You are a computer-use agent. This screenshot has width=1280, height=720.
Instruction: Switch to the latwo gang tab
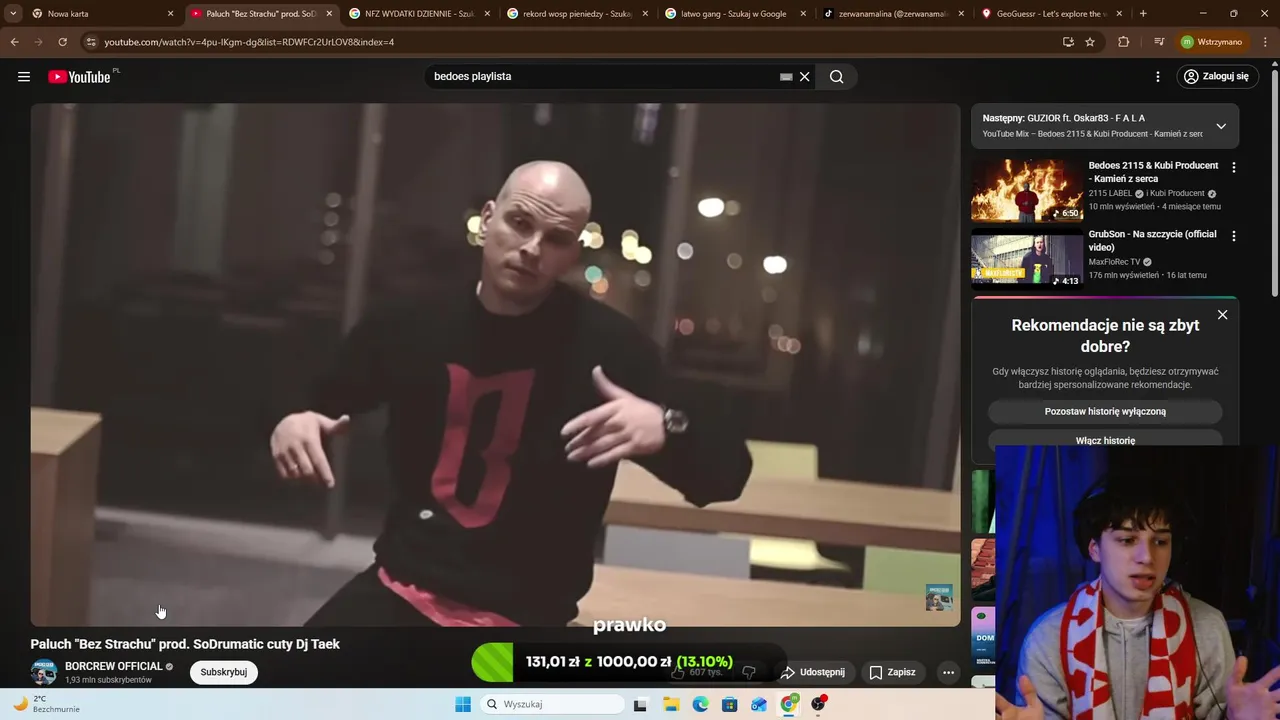pyautogui.click(x=735, y=14)
